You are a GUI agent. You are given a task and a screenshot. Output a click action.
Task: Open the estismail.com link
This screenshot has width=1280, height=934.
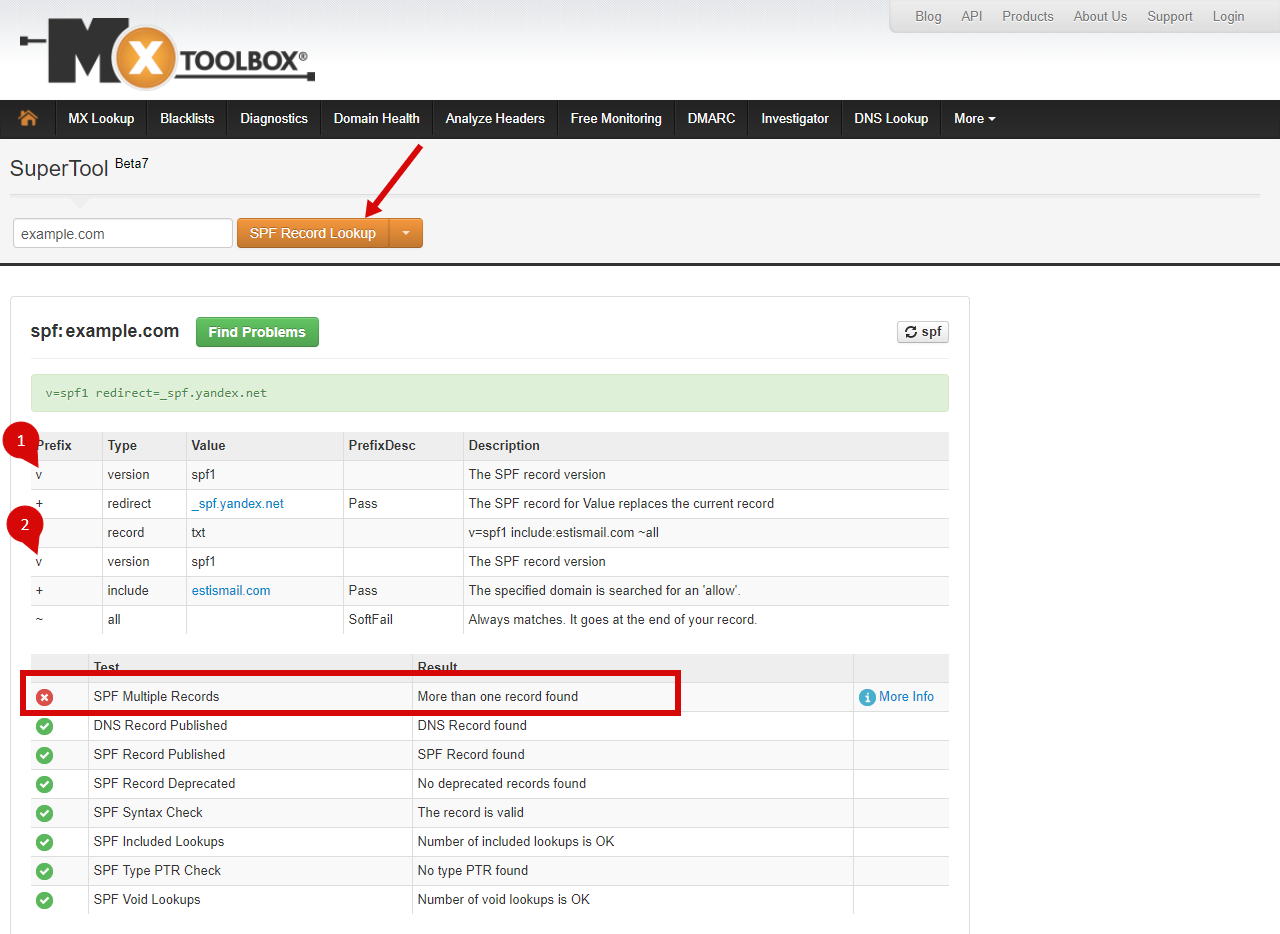[231, 591]
